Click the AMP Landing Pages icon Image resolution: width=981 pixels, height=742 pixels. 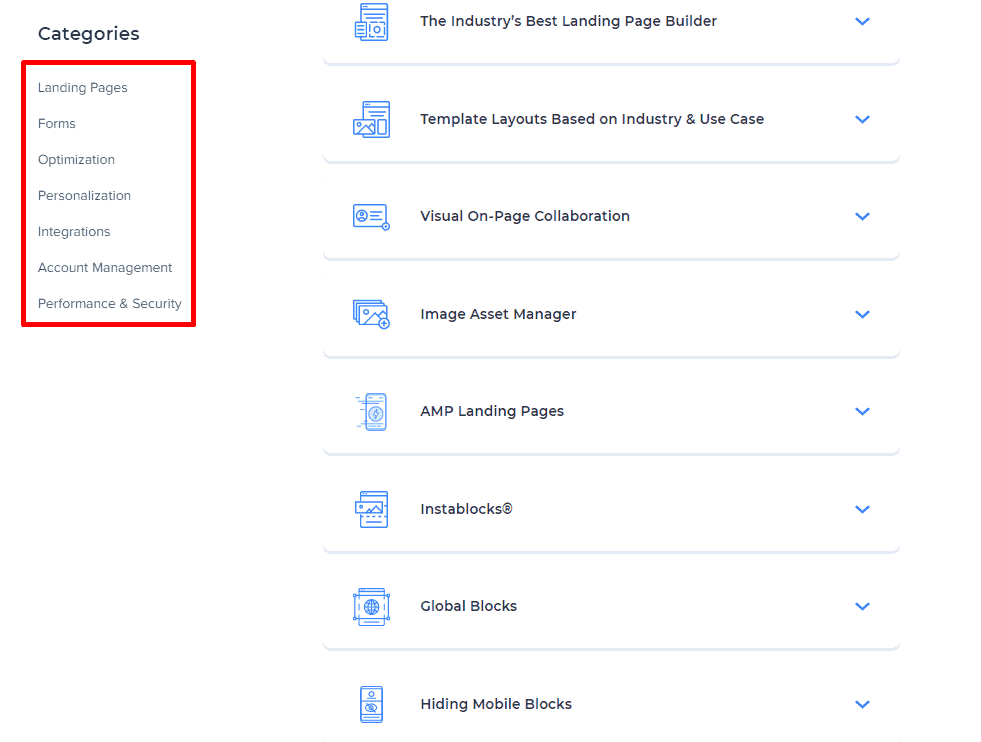click(372, 412)
